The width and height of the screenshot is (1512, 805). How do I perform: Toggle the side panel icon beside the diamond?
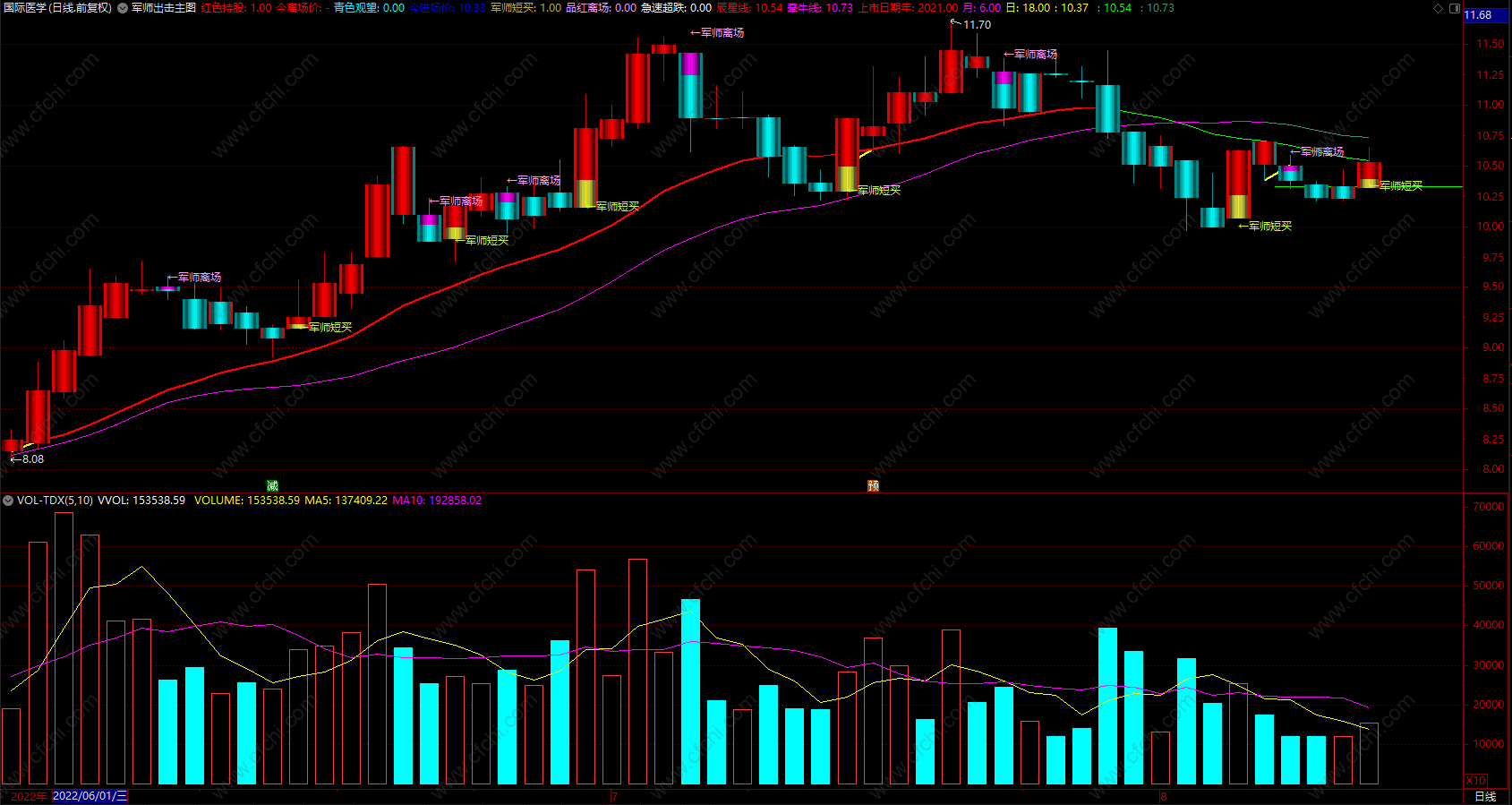tap(1455, 8)
